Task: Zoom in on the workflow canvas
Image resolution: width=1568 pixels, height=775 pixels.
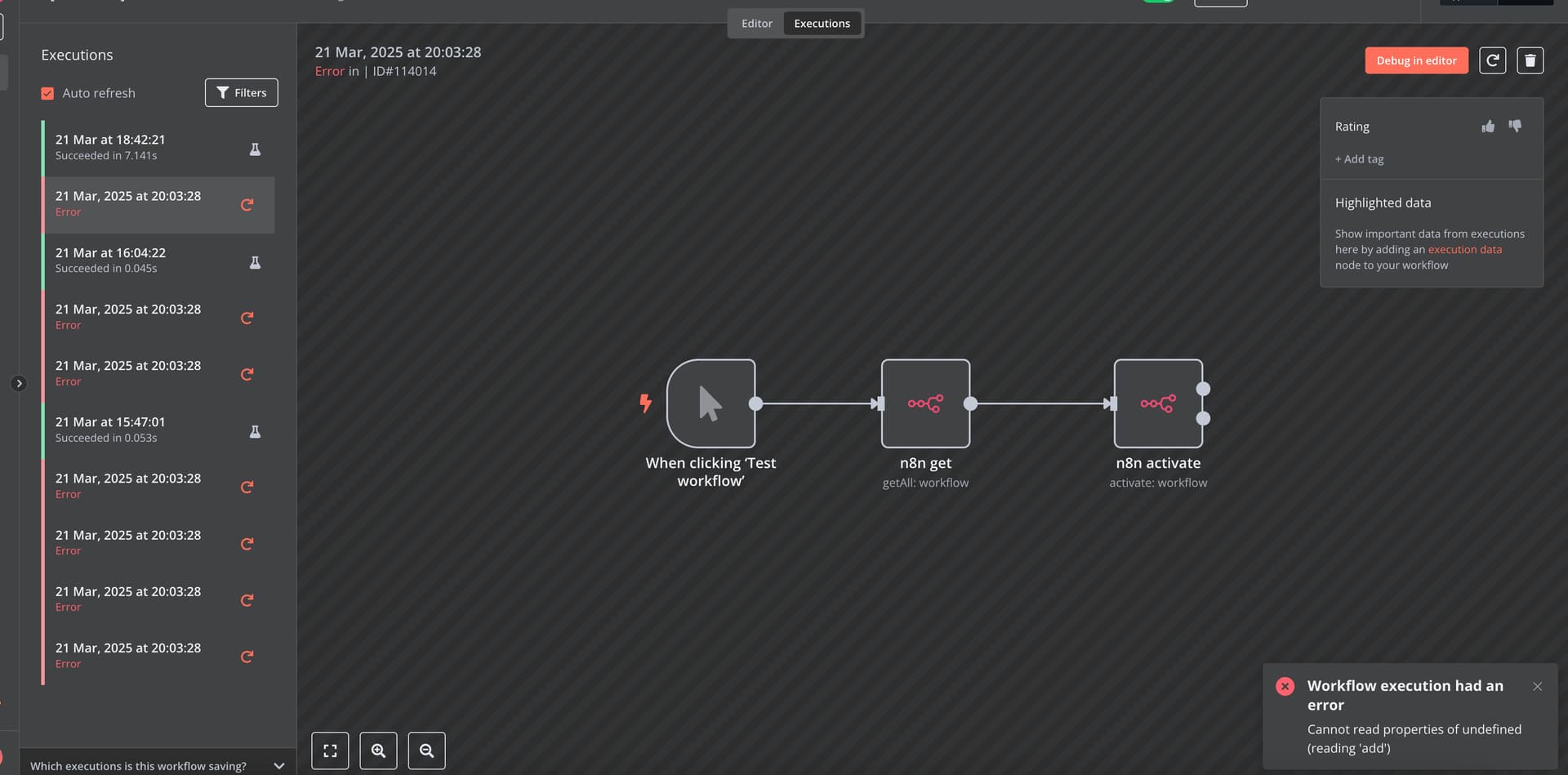Action: click(378, 751)
